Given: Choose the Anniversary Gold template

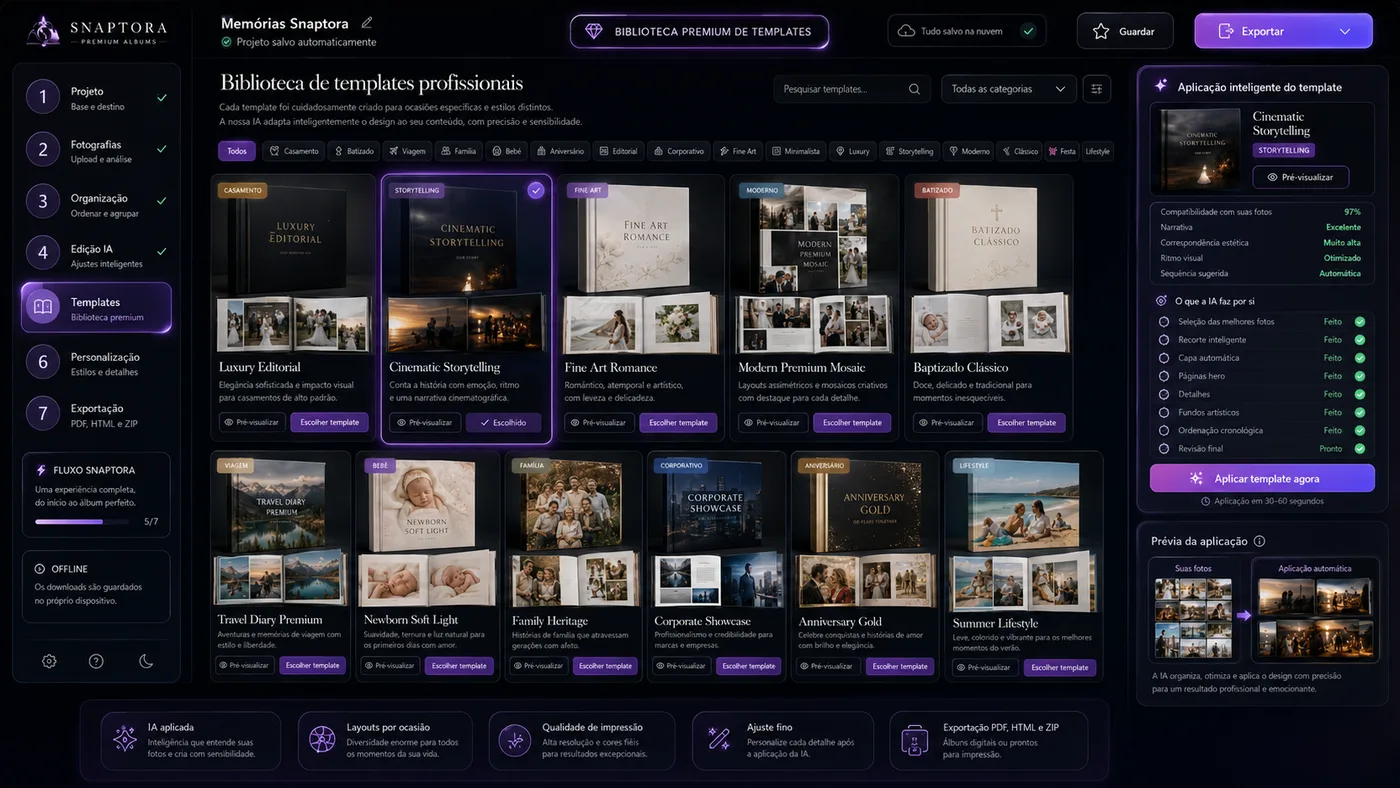Looking at the screenshot, I should pos(900,666).
